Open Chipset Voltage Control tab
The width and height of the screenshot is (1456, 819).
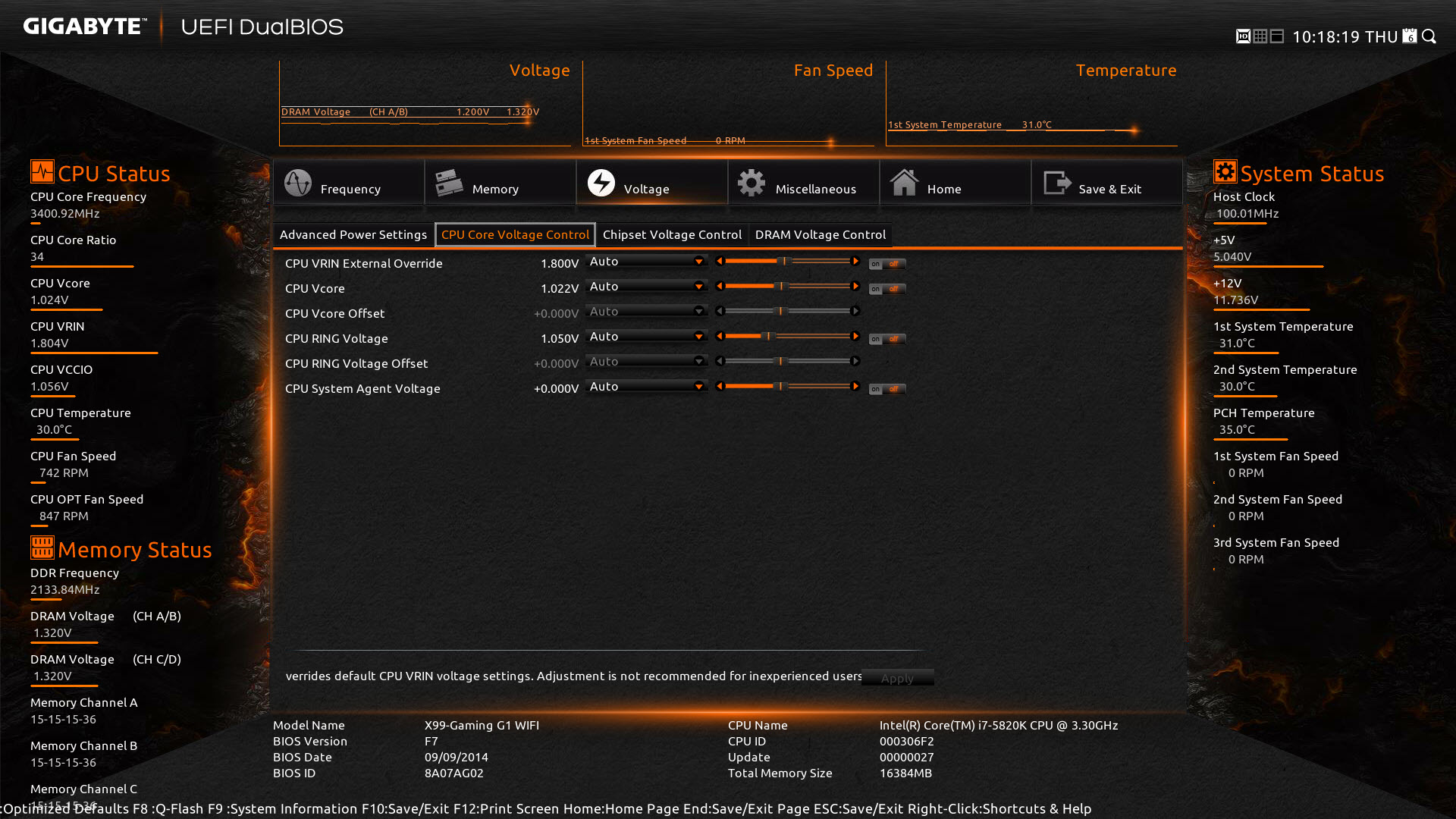click(x=672, y=235)
